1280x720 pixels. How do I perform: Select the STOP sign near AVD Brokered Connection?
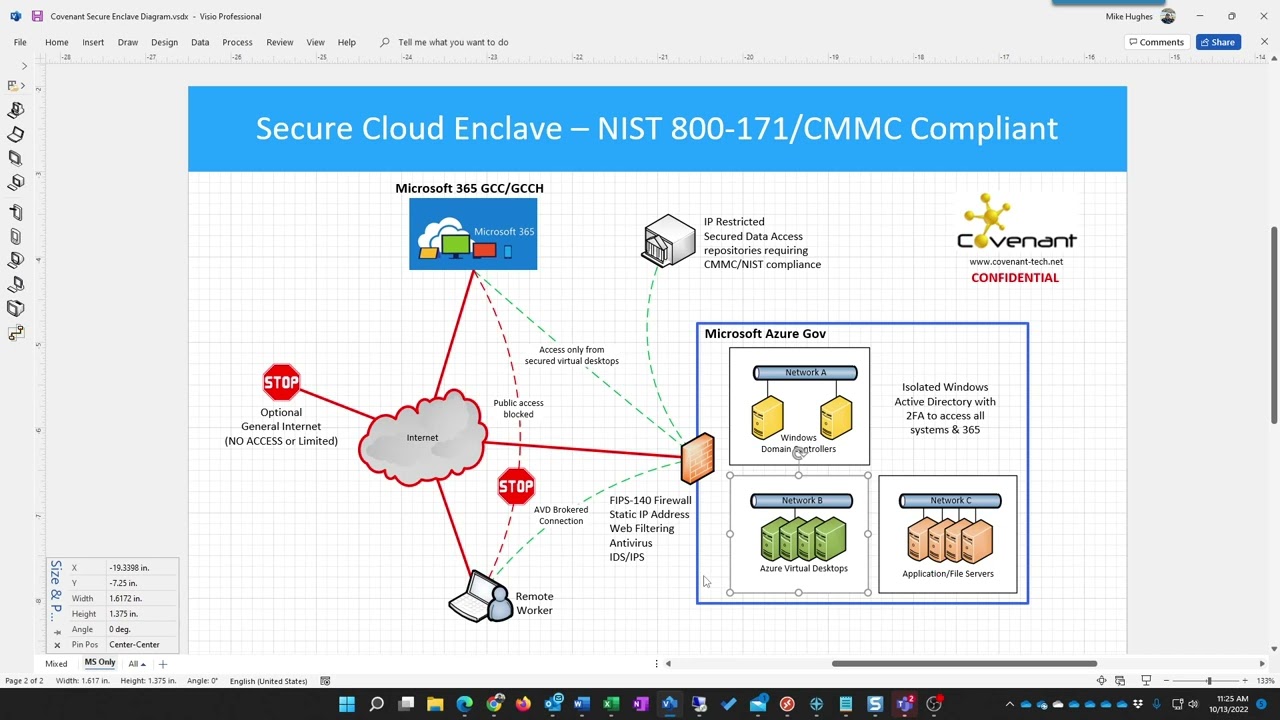coord(516,486)
